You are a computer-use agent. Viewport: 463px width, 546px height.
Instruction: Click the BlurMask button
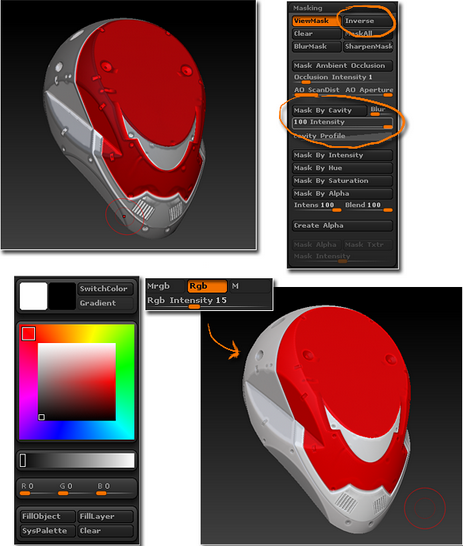coord(316,47)
